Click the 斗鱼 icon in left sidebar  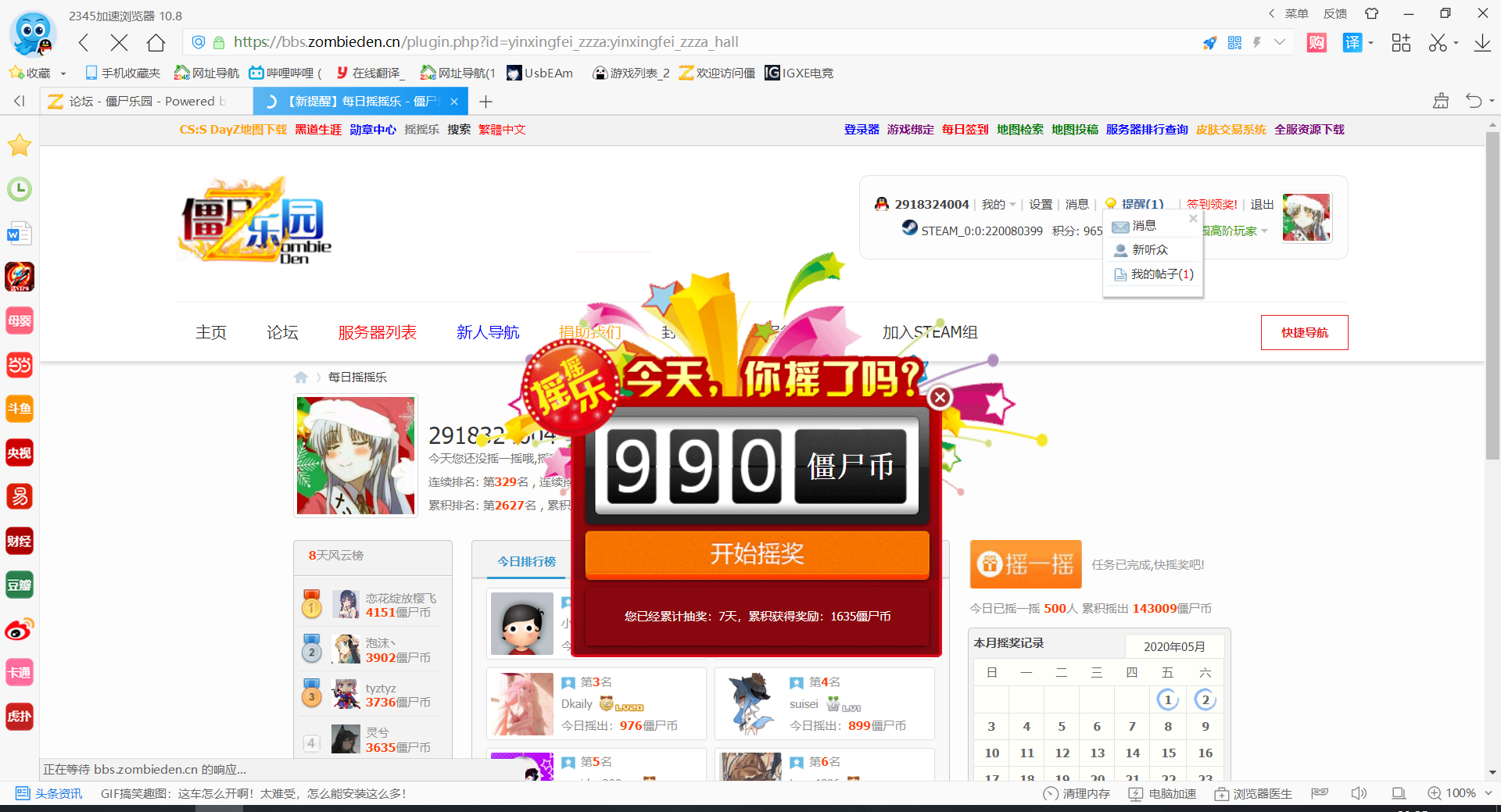(x=19, y=409)
